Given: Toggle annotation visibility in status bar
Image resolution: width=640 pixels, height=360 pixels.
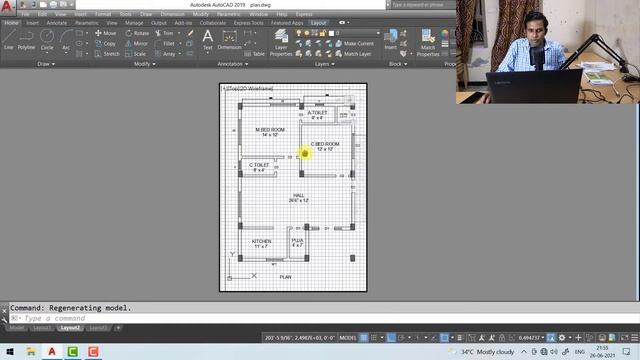Looking at the screenshot, I should 482,338.
